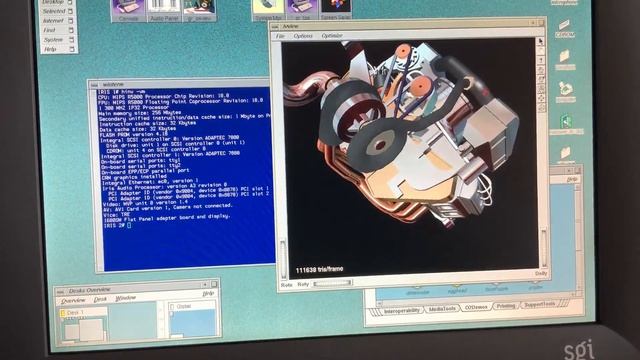
Task: Open the window menu button of Desks Overview
Action: [x=60, y=291]
